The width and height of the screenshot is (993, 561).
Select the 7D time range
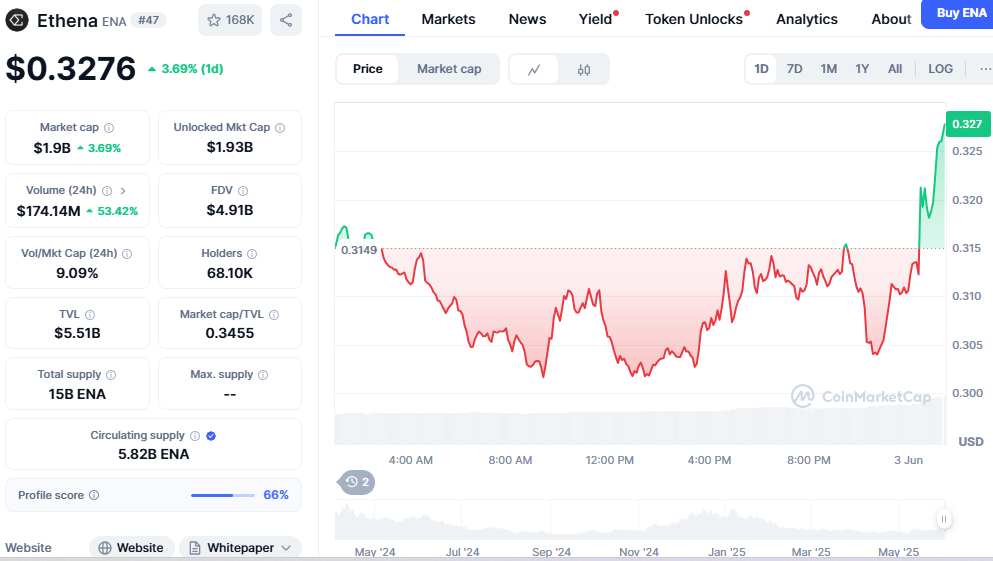click(794, 69)
